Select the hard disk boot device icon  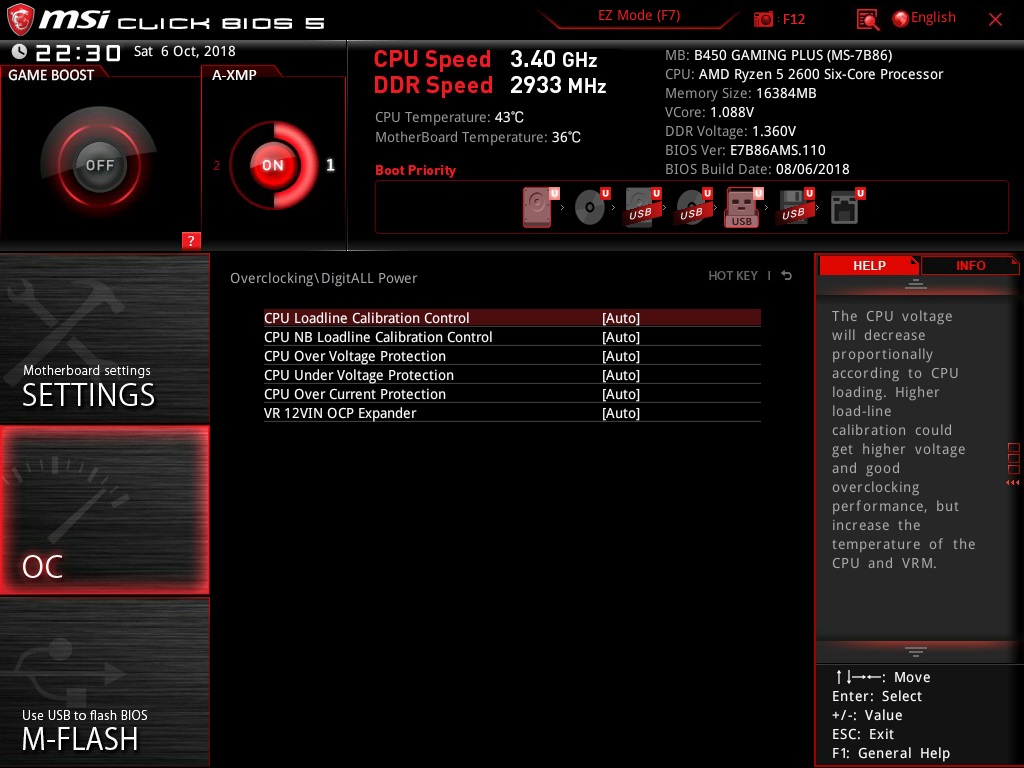[539, 207]
